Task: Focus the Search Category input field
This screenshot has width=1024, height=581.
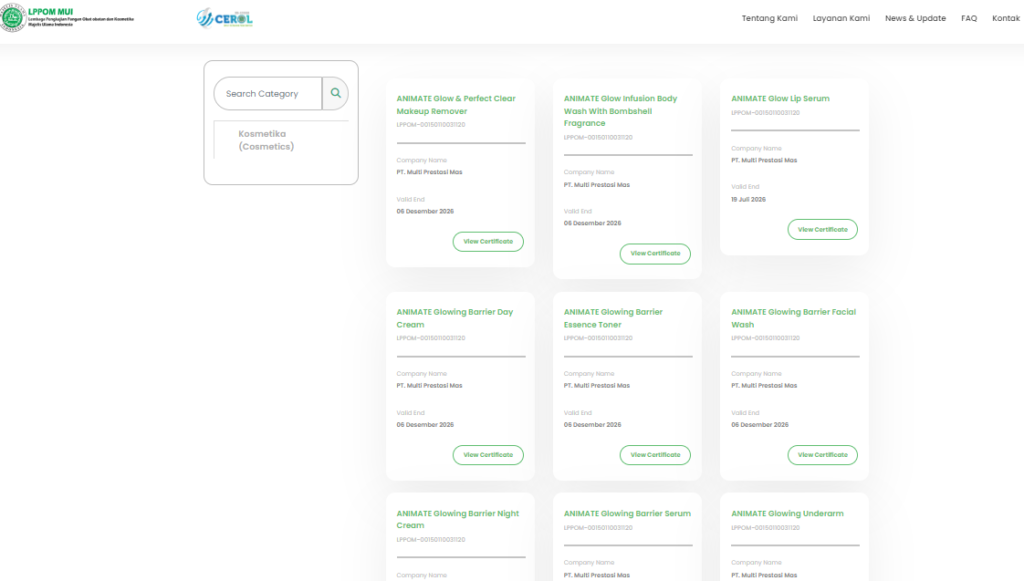Action: coord(268,93)
